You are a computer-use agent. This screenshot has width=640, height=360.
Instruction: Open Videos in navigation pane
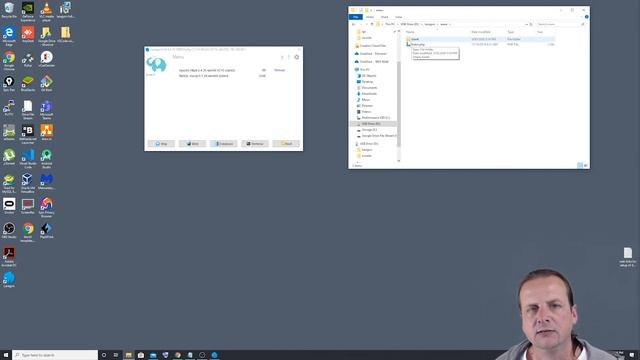tap(366, 111)
